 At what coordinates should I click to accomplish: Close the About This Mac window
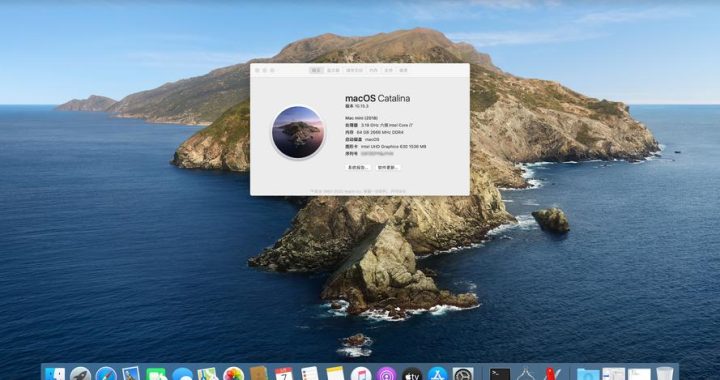[x=257, y=70]
